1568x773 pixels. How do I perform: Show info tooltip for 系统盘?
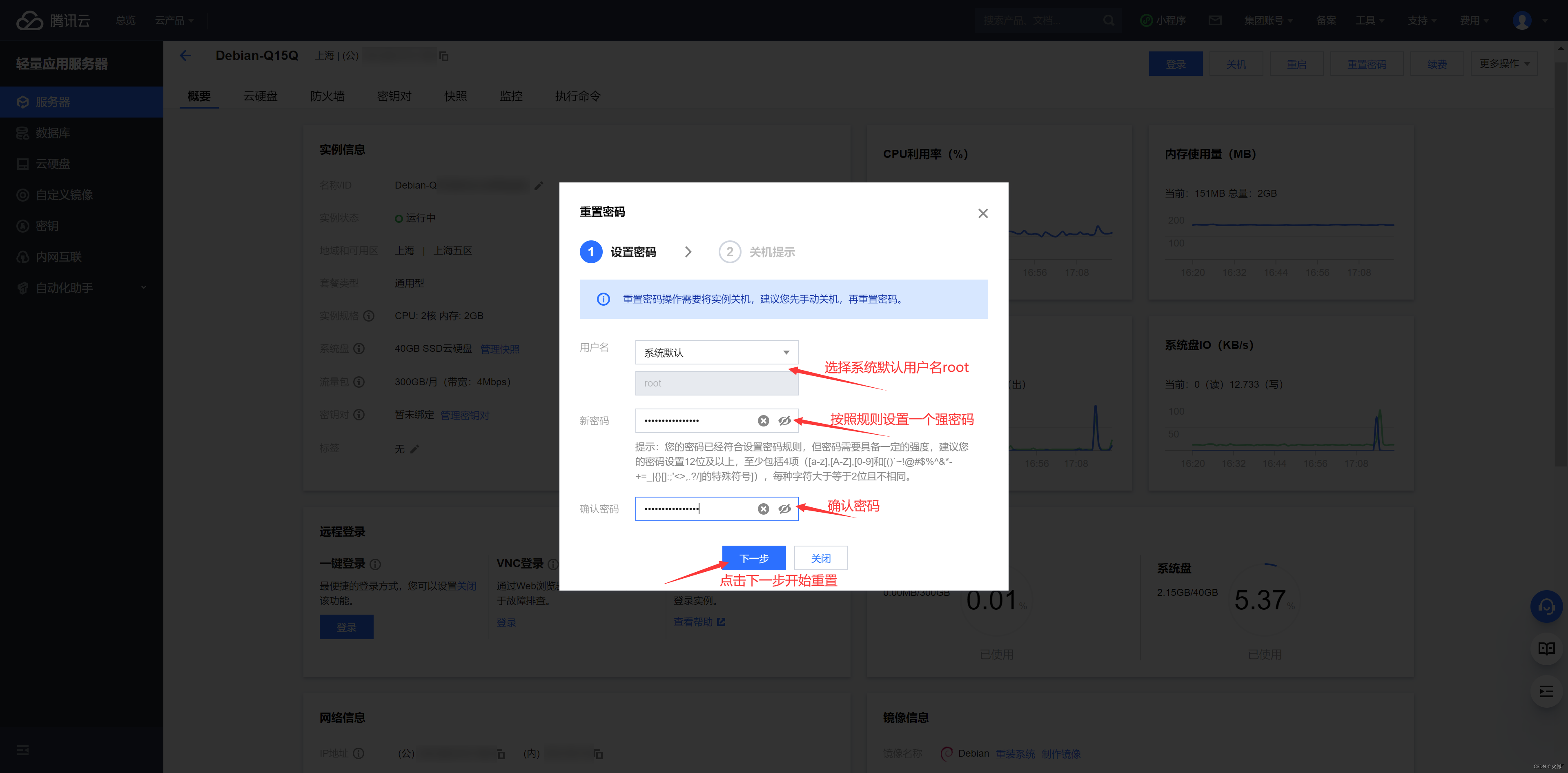(359, 349)
